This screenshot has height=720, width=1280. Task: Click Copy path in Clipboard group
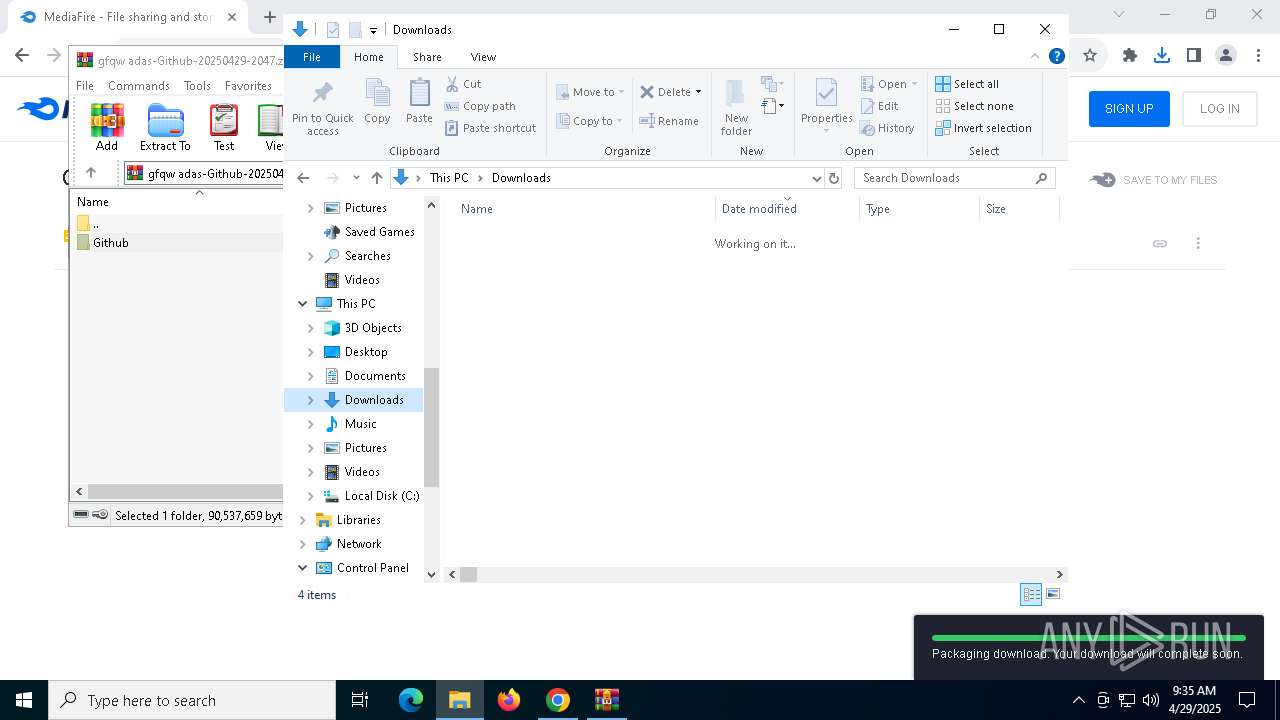480,106
